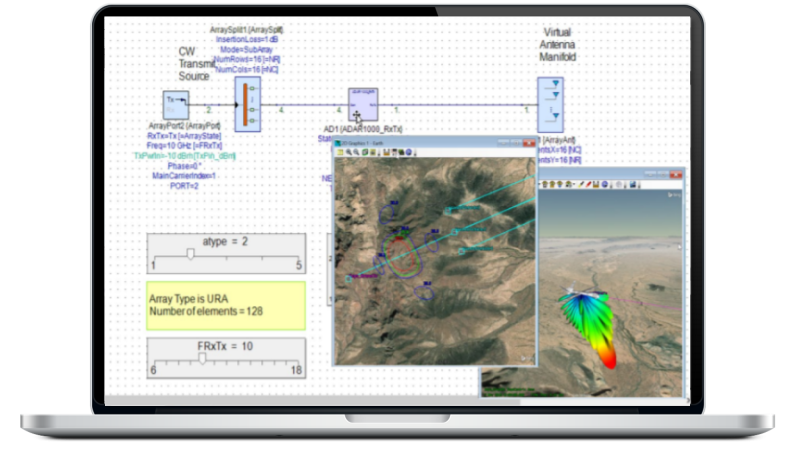Image resolution: width=800 pixels, height=450 pixels.
Task: Click the CW Transmit Source label
Action: (194, 67)
